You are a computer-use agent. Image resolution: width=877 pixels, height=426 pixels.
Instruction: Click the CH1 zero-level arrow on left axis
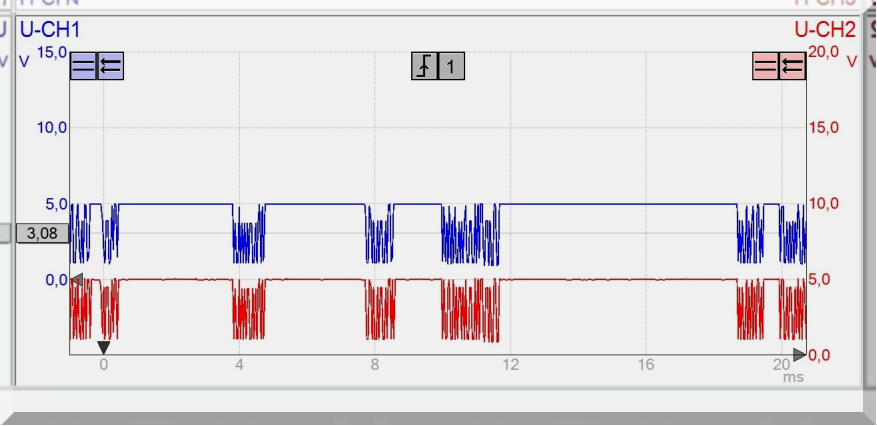point(76,279)
